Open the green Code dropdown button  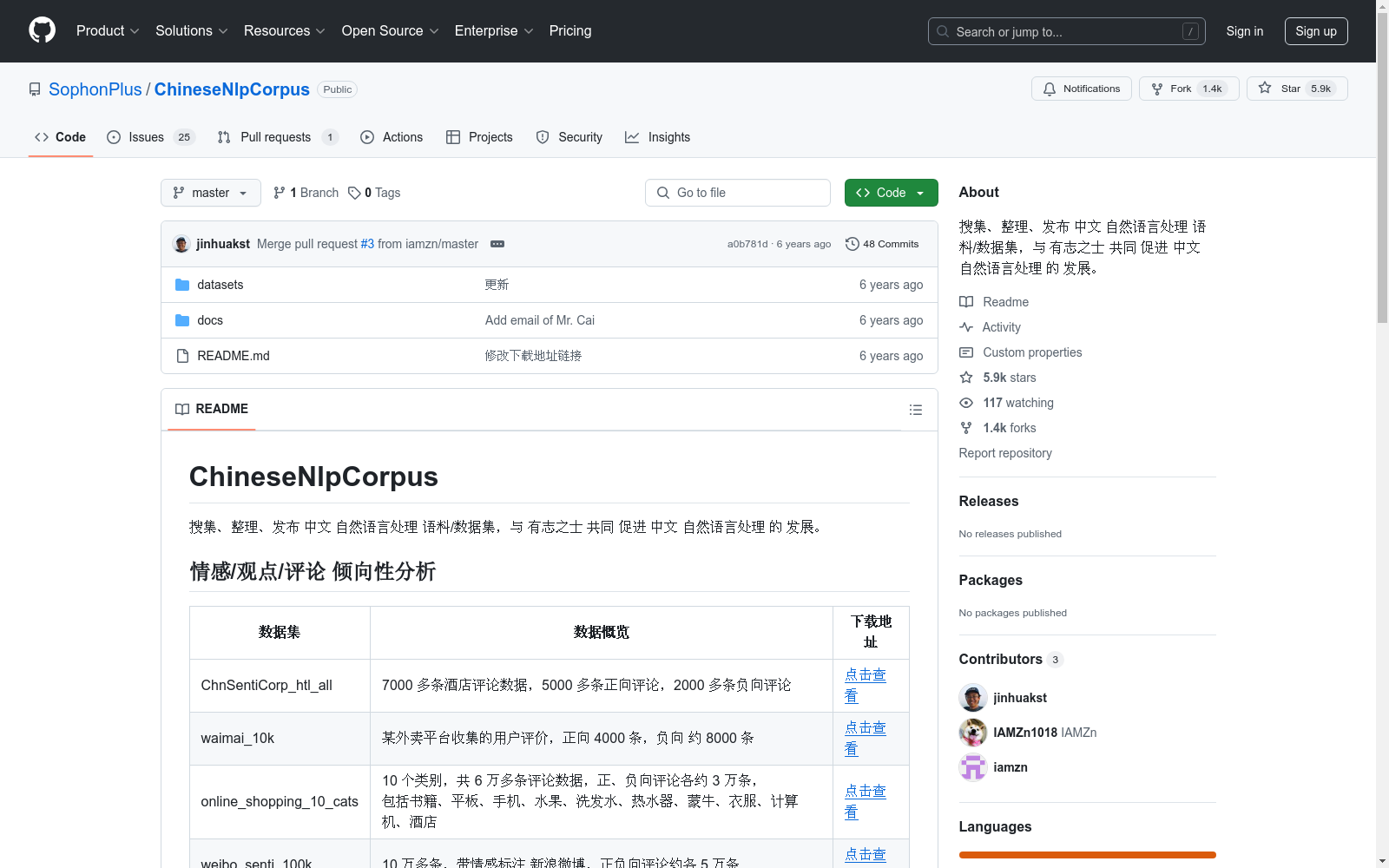891,193
